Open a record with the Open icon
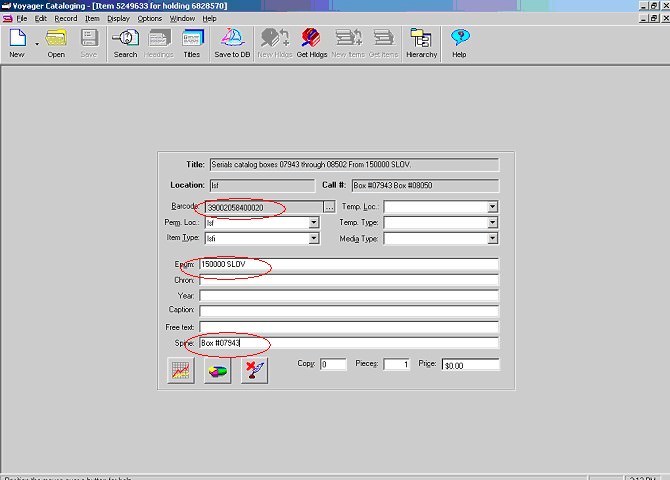Image resolution: width=670 pixels, height=480 pixels. tap(56, 42)
